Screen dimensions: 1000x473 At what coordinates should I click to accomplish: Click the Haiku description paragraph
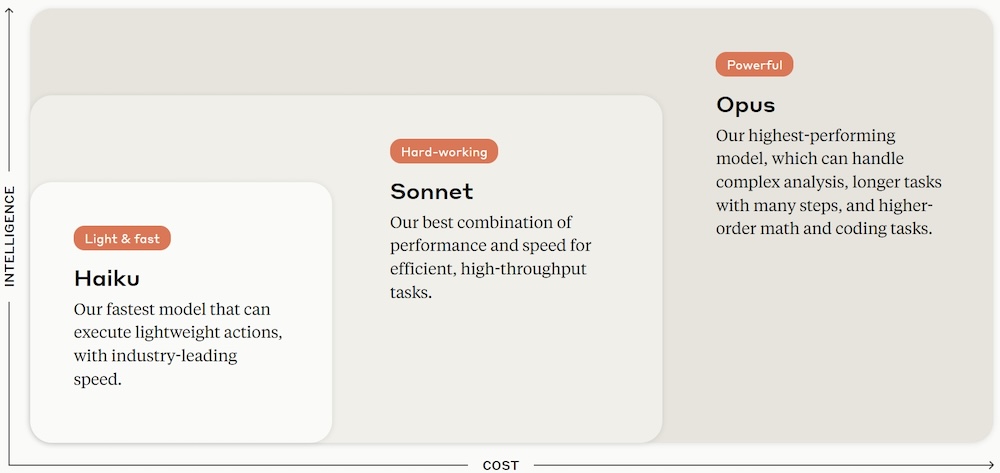pos(184,344)
